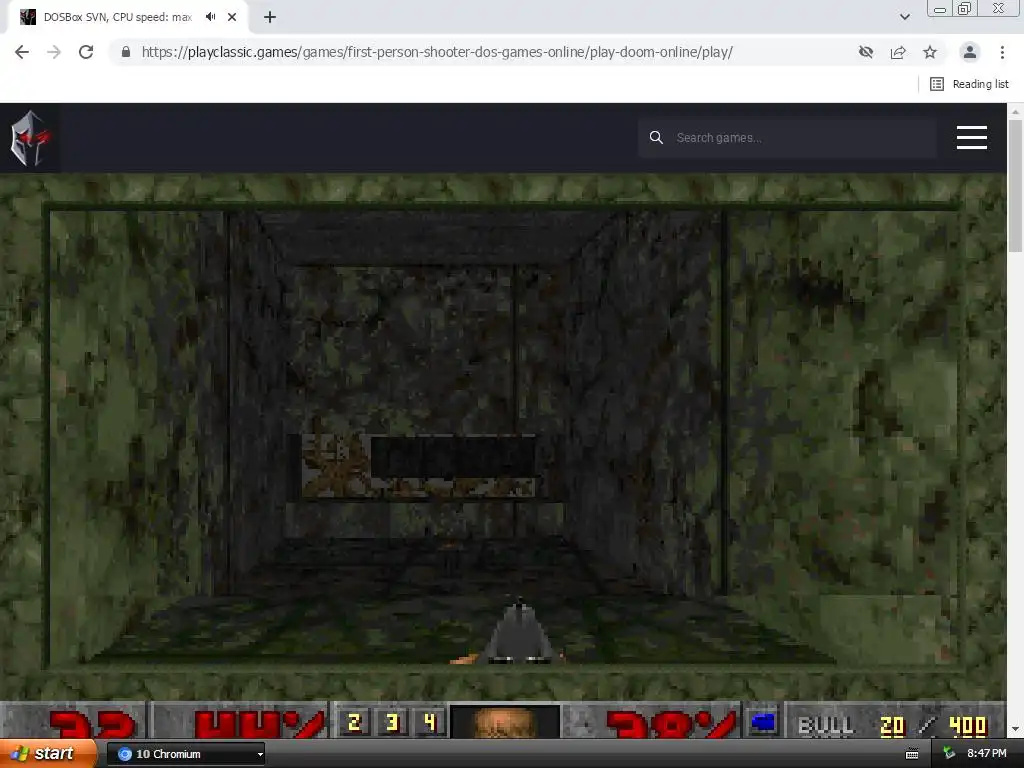Open the Chromium three-dot menu
Screen dimensions: 1024x768
[x=1002, y=52]
